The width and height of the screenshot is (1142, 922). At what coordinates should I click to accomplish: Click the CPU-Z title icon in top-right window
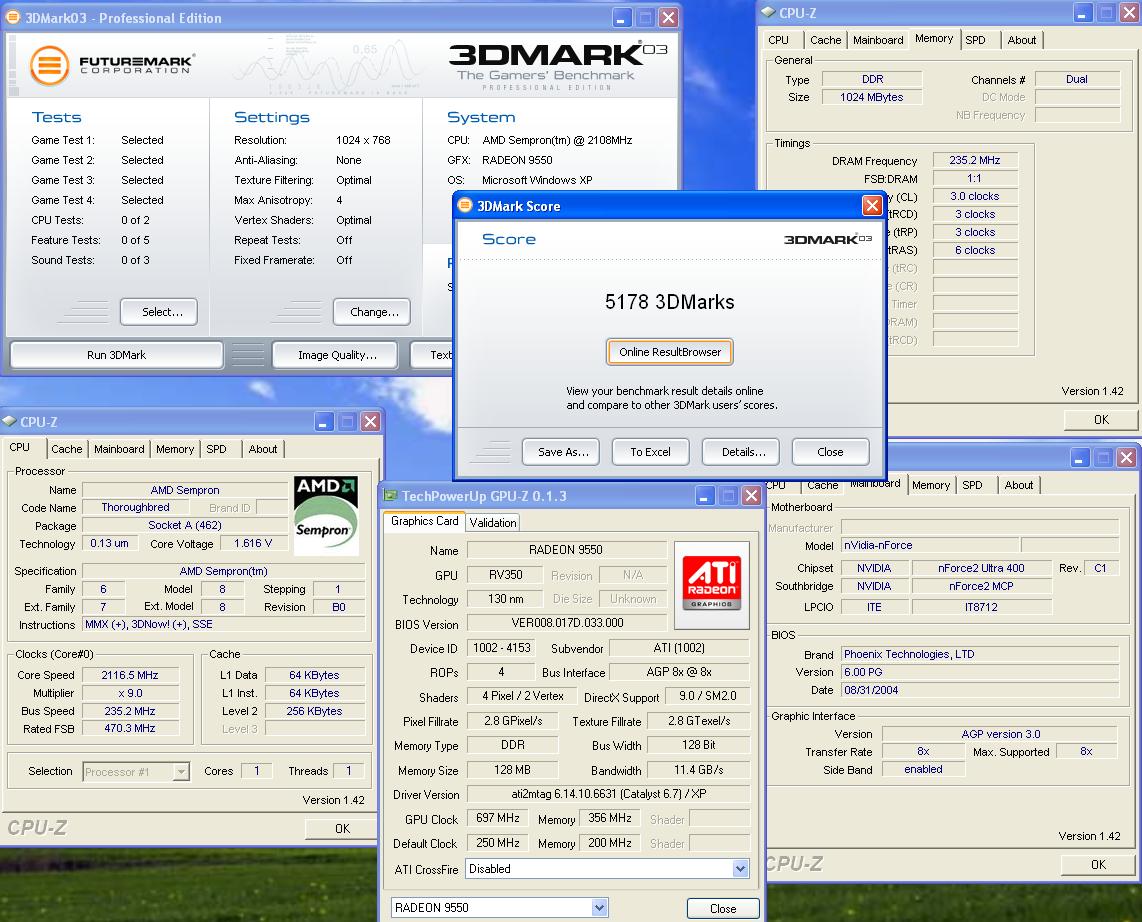(768, 12)
